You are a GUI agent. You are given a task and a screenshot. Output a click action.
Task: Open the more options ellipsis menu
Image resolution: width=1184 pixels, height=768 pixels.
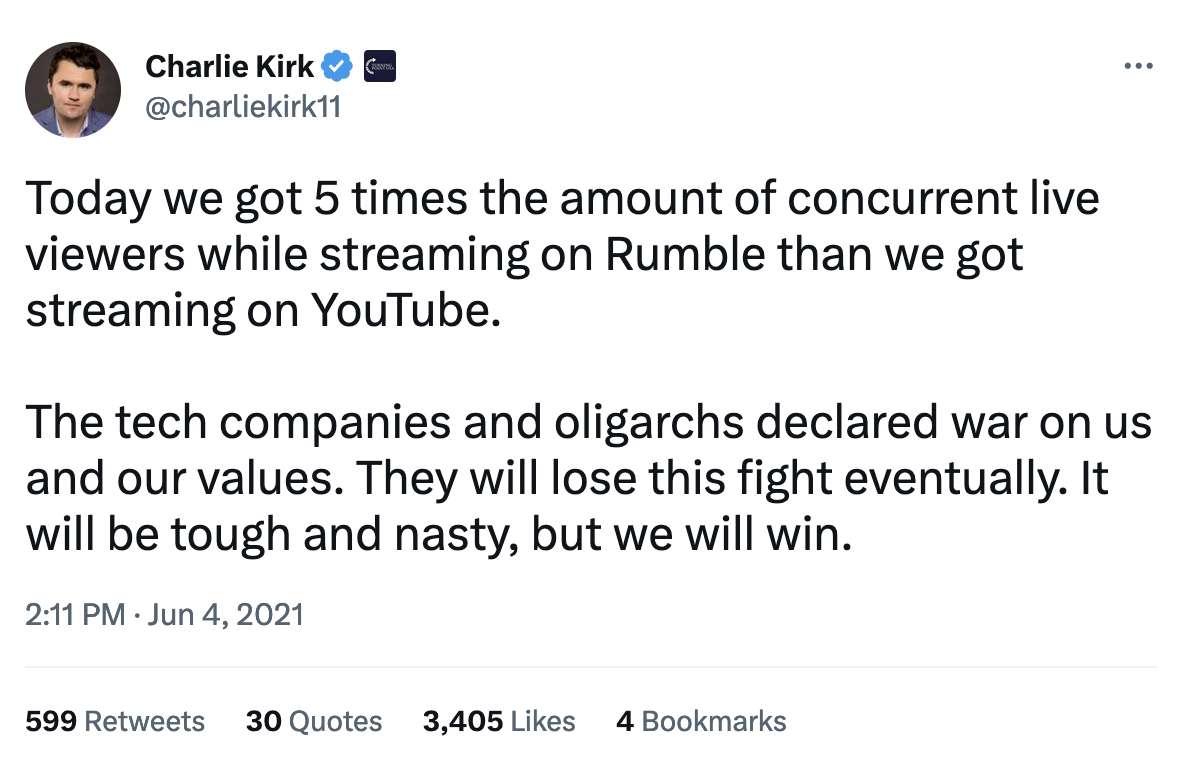pyautogui.click(x=1138, y=65)
